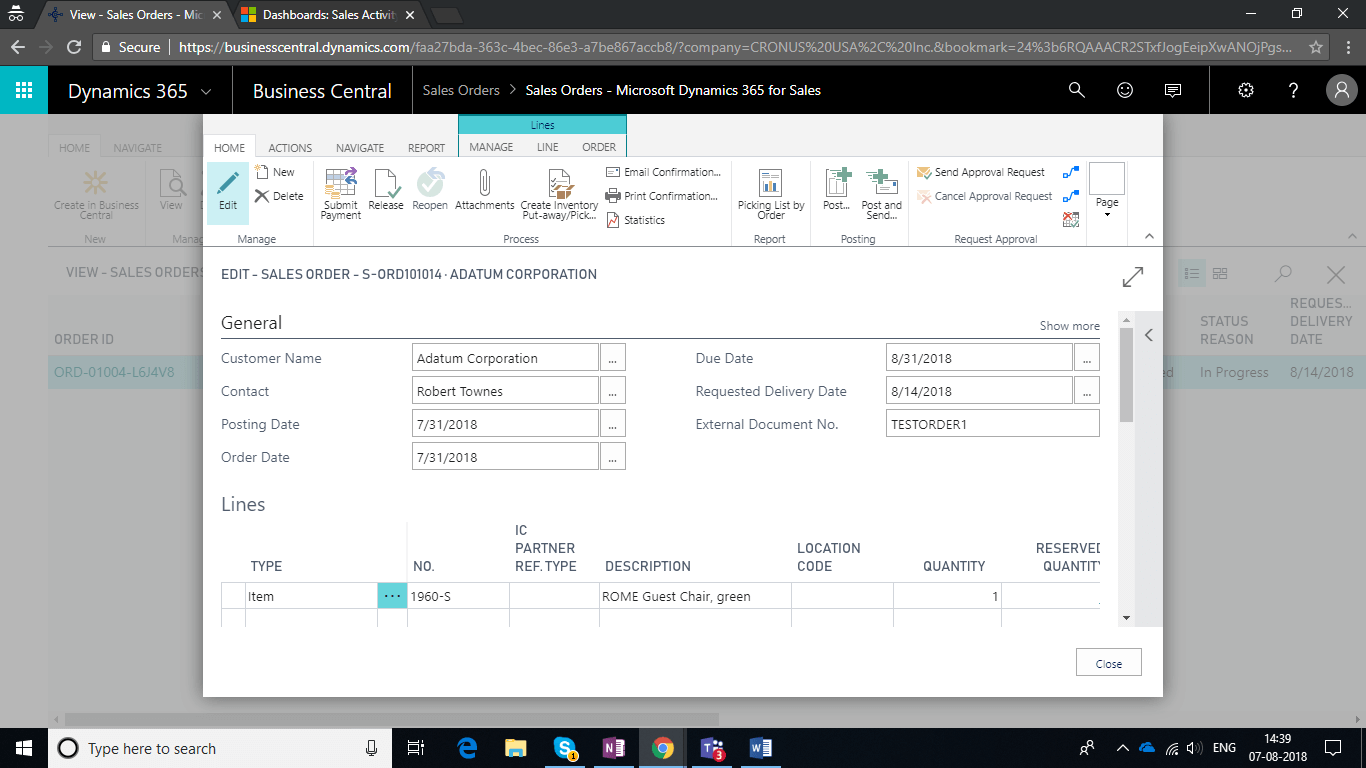The width and height of the screenshot is (1366, 768).
Task: Expand the dialog to full screen
Action: tap(1132, 277)
